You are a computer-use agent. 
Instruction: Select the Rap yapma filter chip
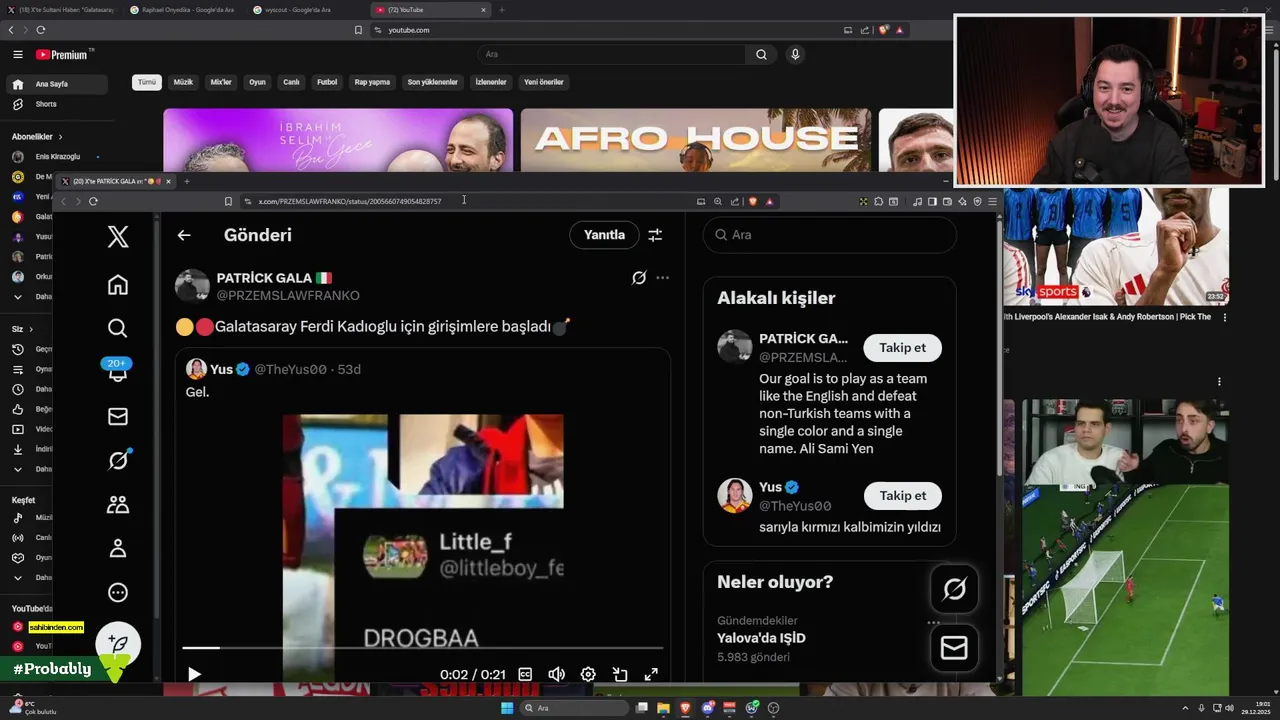pos(372,82)
